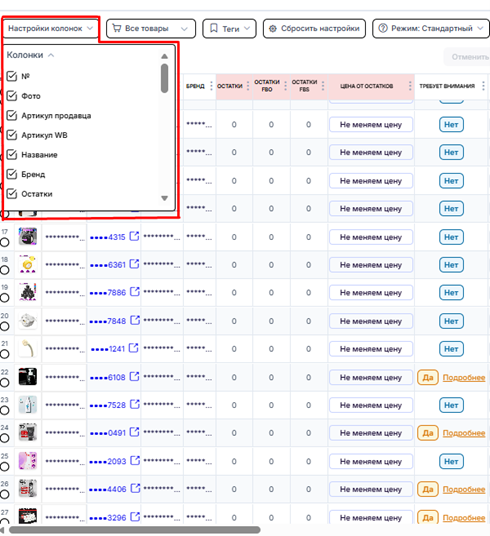Collapse the Колонки section
This screenshot has width=490, height=536.
pos(30,55)
